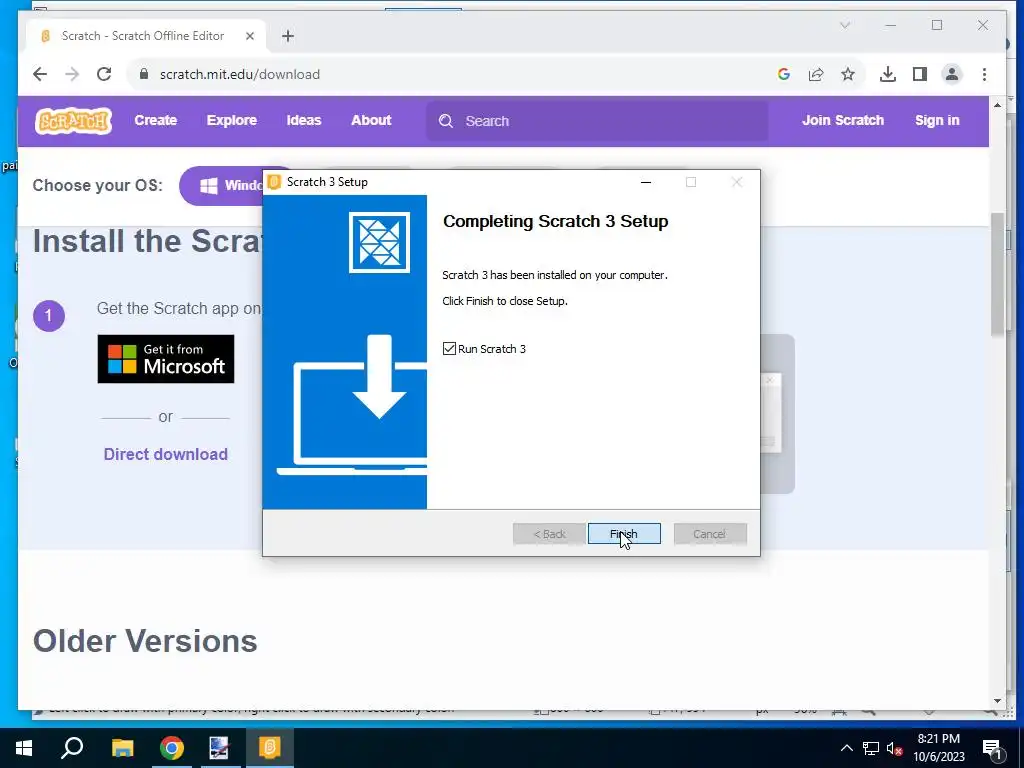This screenshot has height=768, width=1024.
Task: Open a new Chrome tab
Action: coord(288,36)
